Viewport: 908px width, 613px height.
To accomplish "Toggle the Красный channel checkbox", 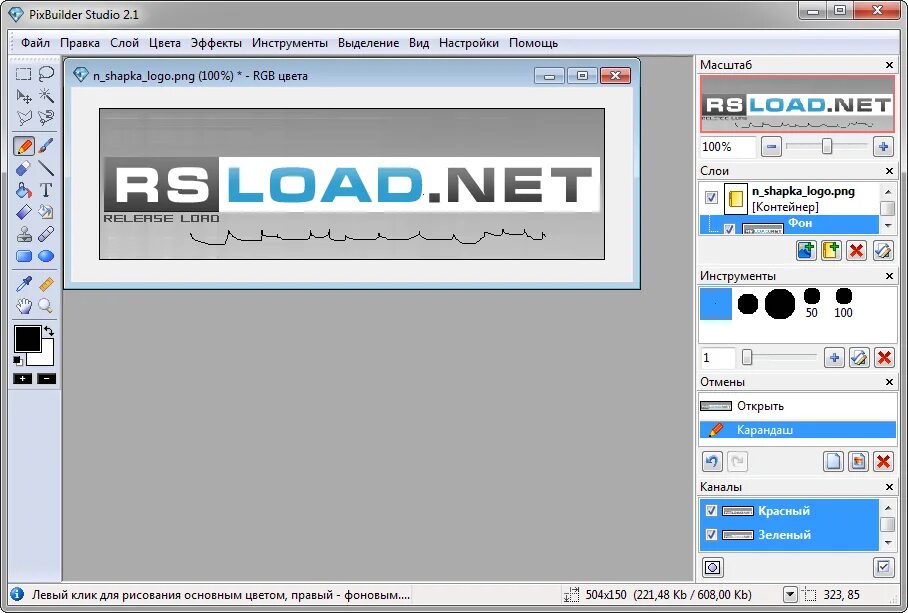I will click(x=711, y=511).
